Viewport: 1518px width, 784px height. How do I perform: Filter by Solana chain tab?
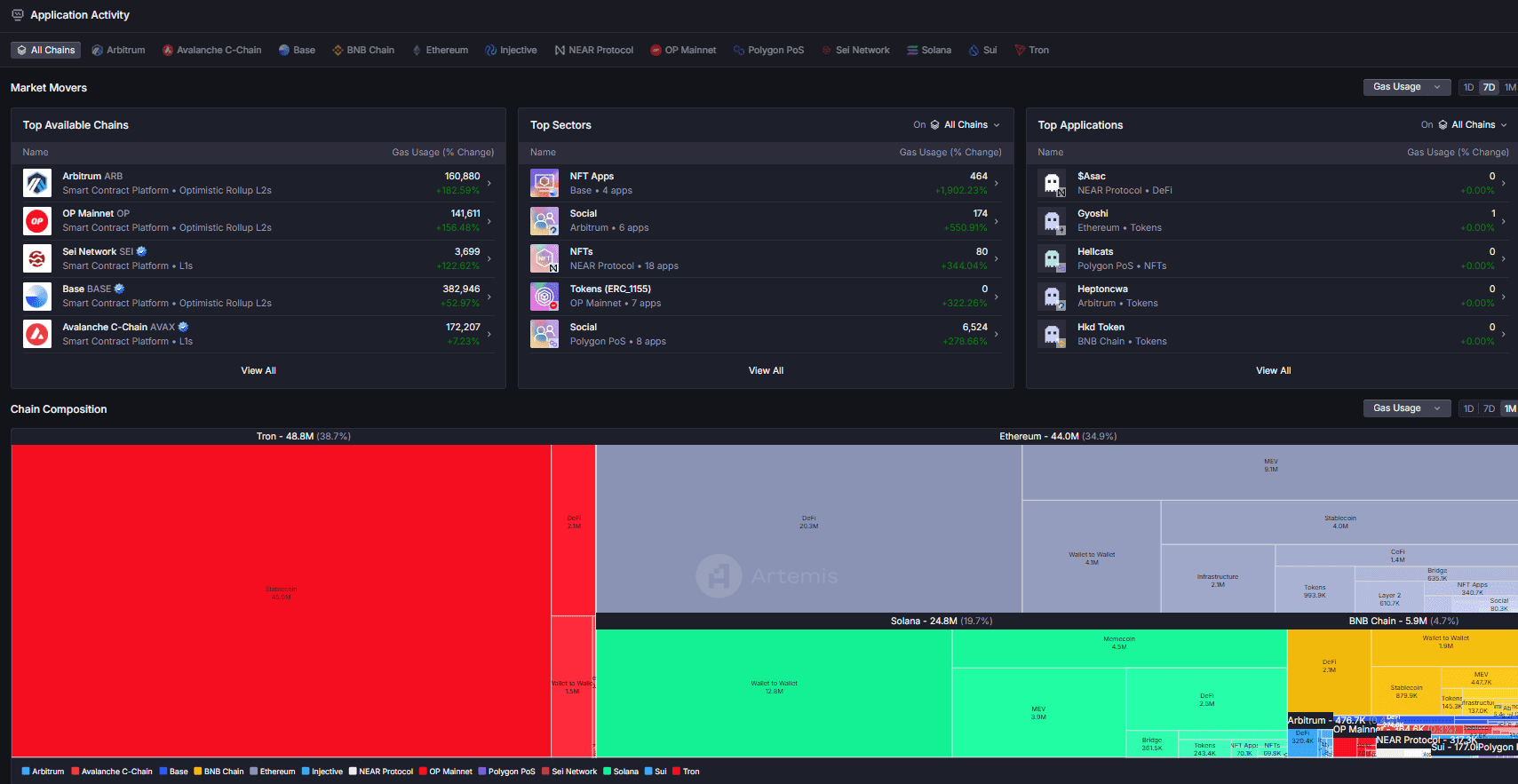click(929, 50)
